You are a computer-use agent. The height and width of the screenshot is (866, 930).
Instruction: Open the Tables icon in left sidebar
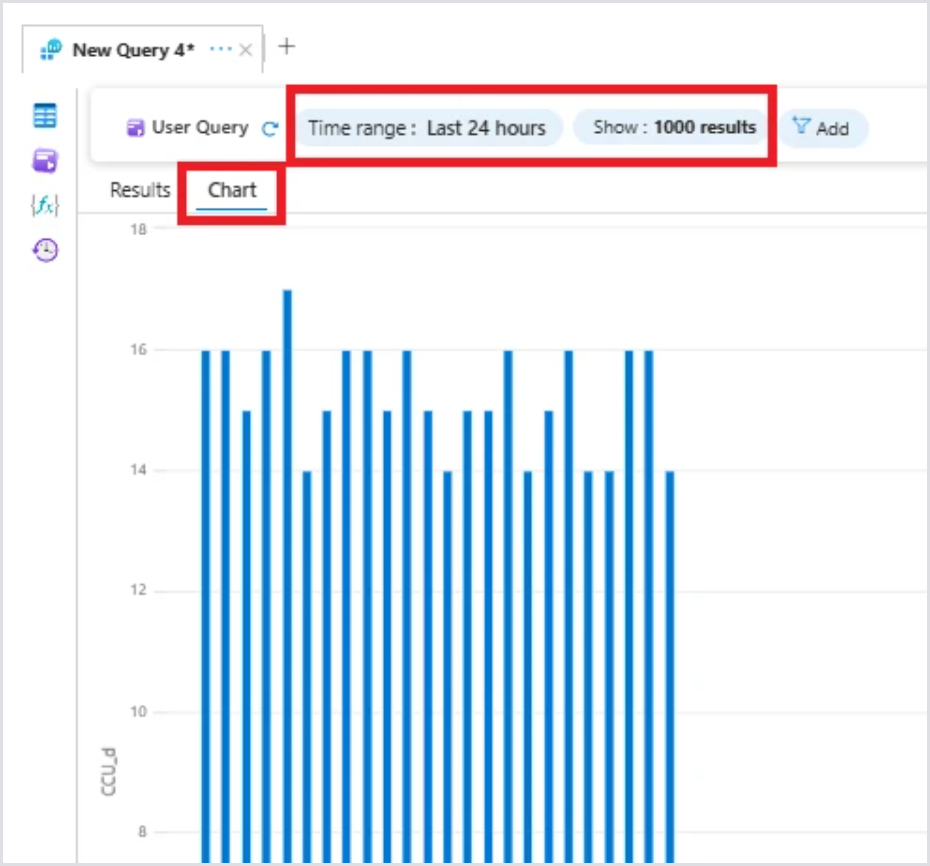point(45,116)
